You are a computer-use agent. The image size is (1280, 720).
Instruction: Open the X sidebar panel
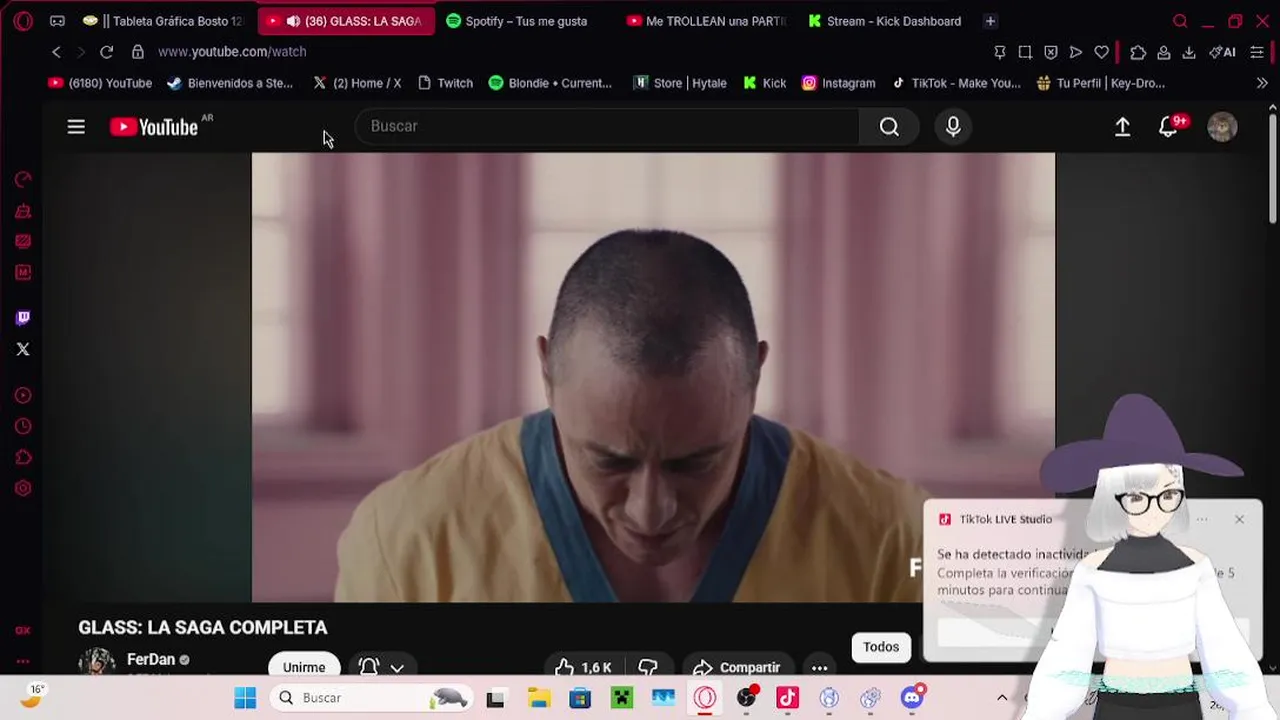pos(23,349)
